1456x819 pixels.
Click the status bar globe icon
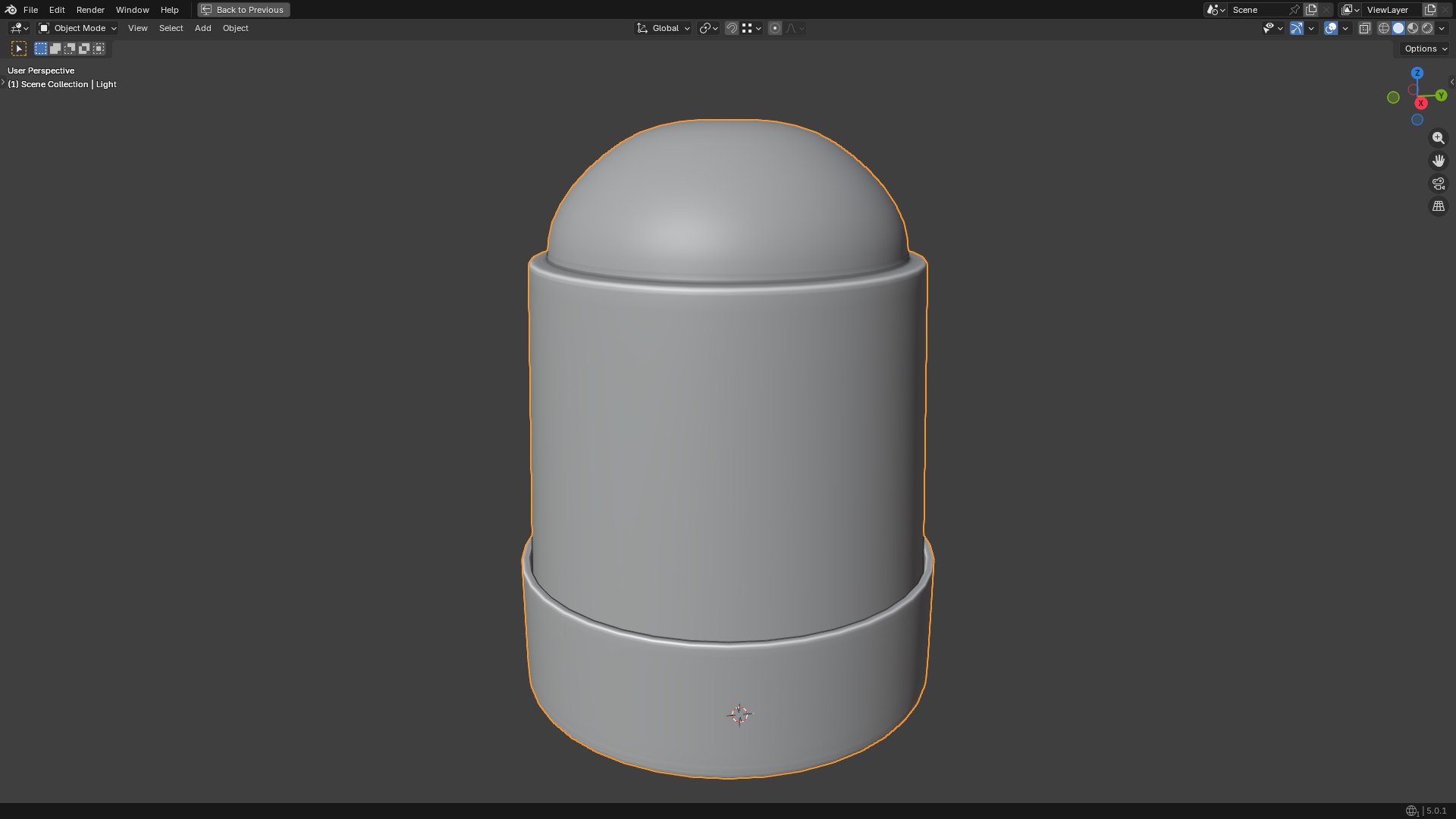tap(1411, 811)
